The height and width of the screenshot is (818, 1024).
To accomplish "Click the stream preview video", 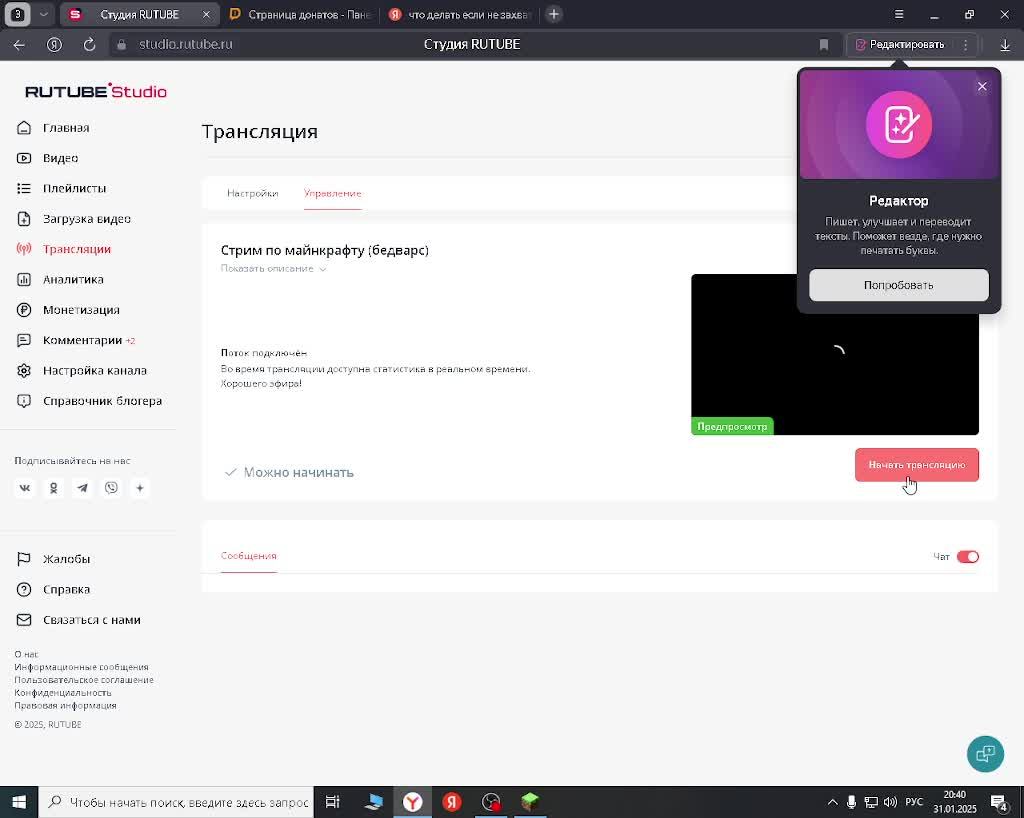I will coord(835,354).
